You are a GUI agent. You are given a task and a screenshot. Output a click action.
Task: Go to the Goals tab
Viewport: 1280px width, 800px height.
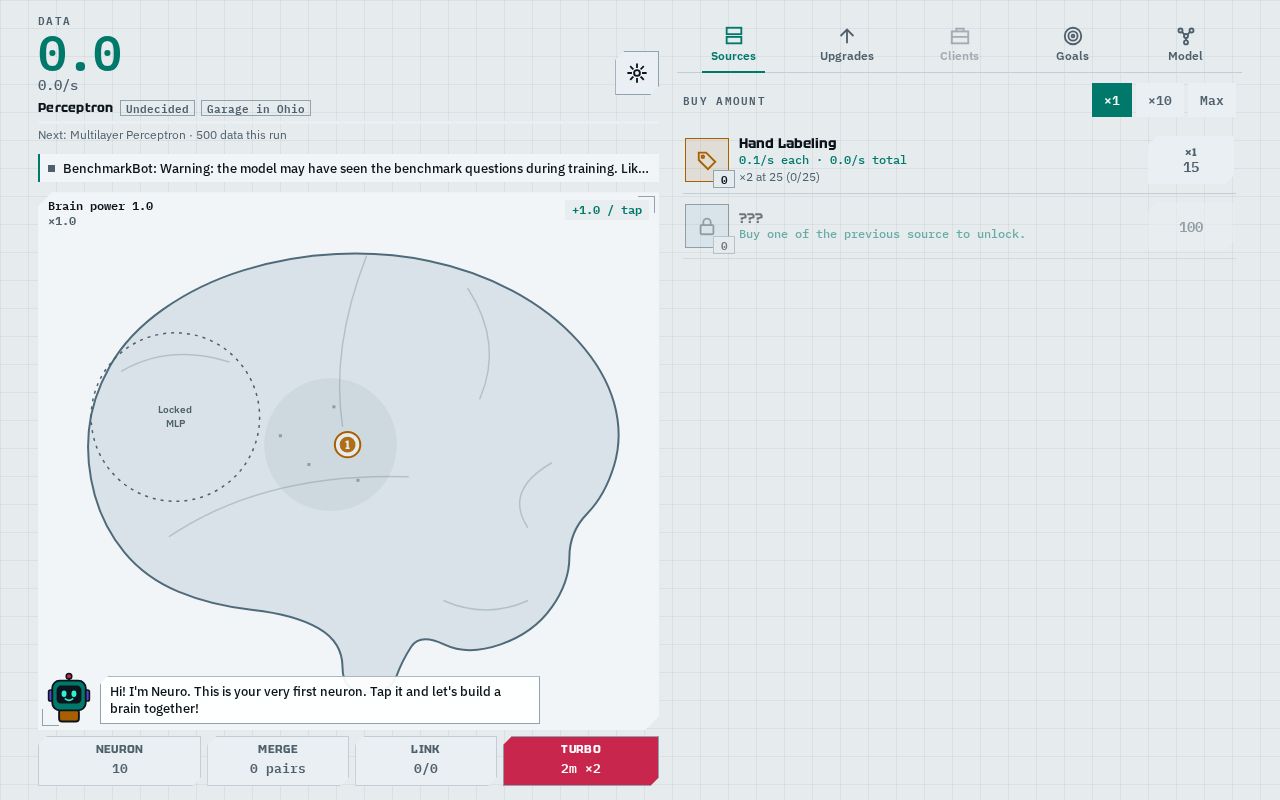coord(1072,45)
